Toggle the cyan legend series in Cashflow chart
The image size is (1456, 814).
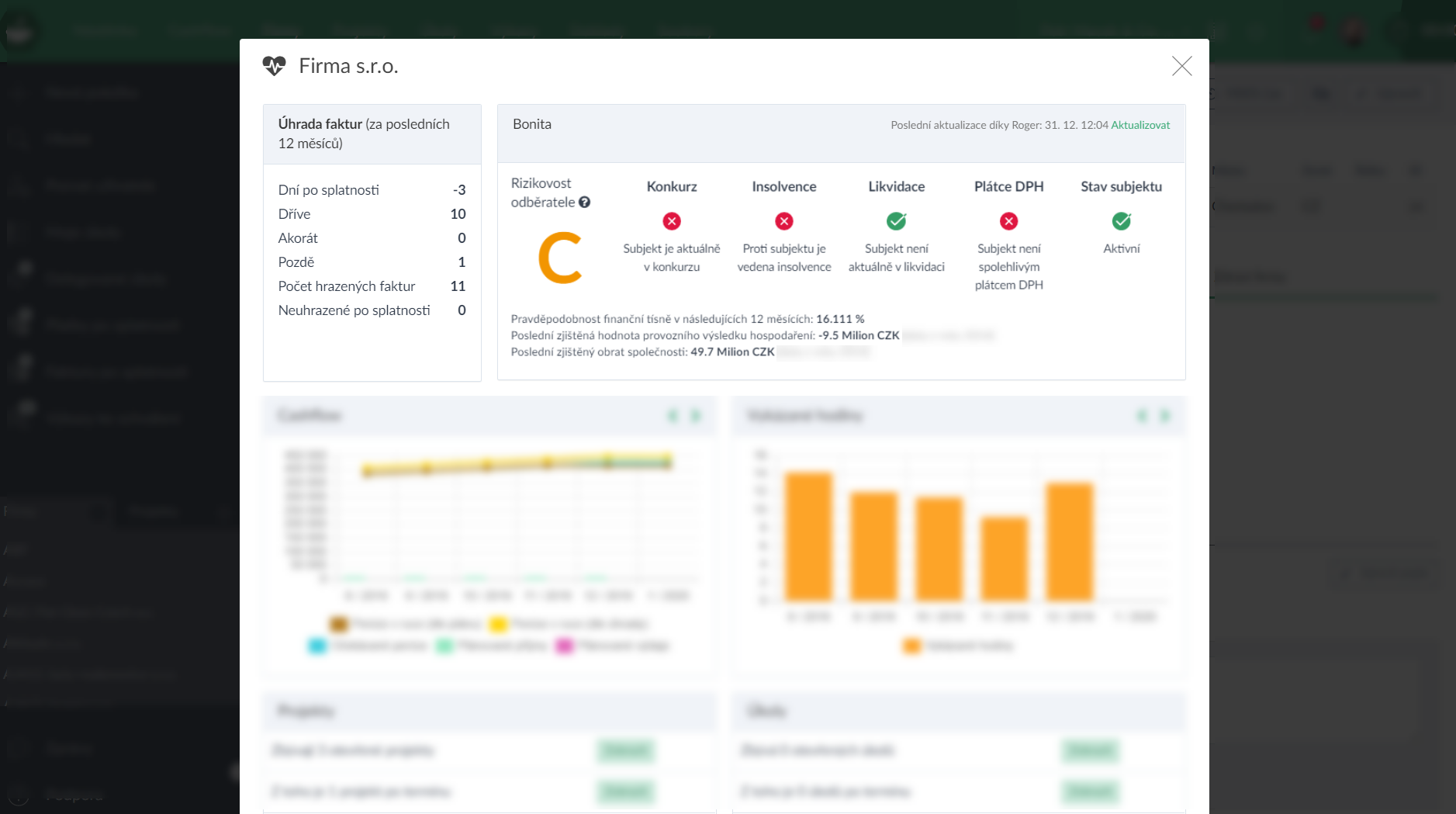(316, 646)
